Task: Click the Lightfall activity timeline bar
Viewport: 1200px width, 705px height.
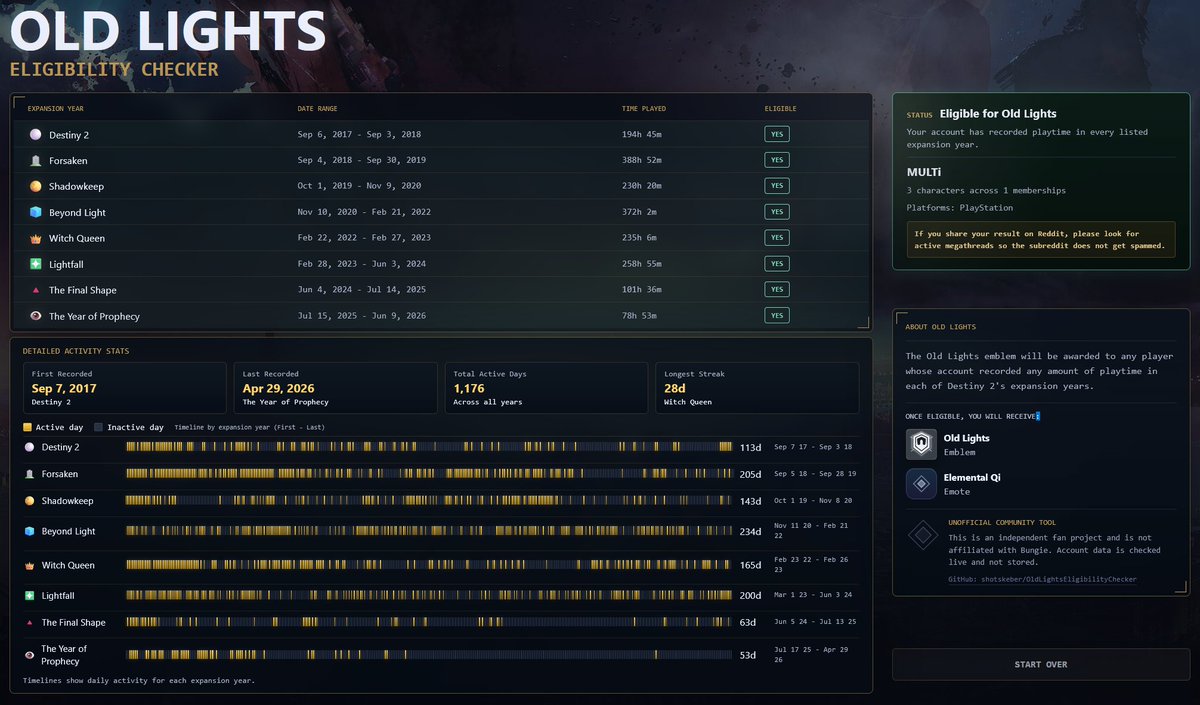Action: click(x=429, y=596)
